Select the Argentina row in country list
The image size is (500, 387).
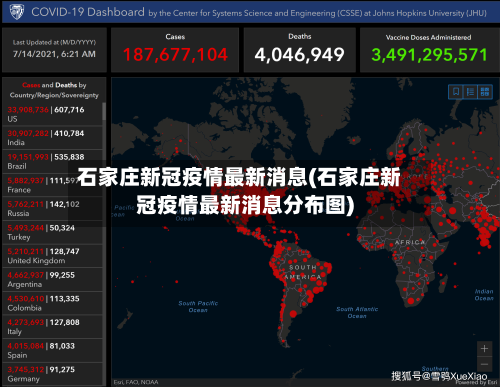[52, 280]
